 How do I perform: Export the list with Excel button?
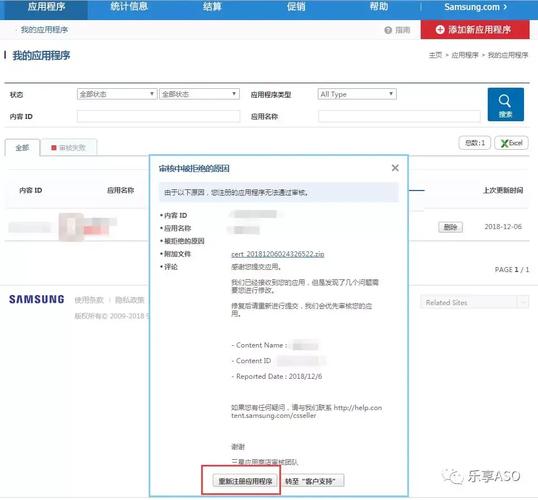point(511,143)
